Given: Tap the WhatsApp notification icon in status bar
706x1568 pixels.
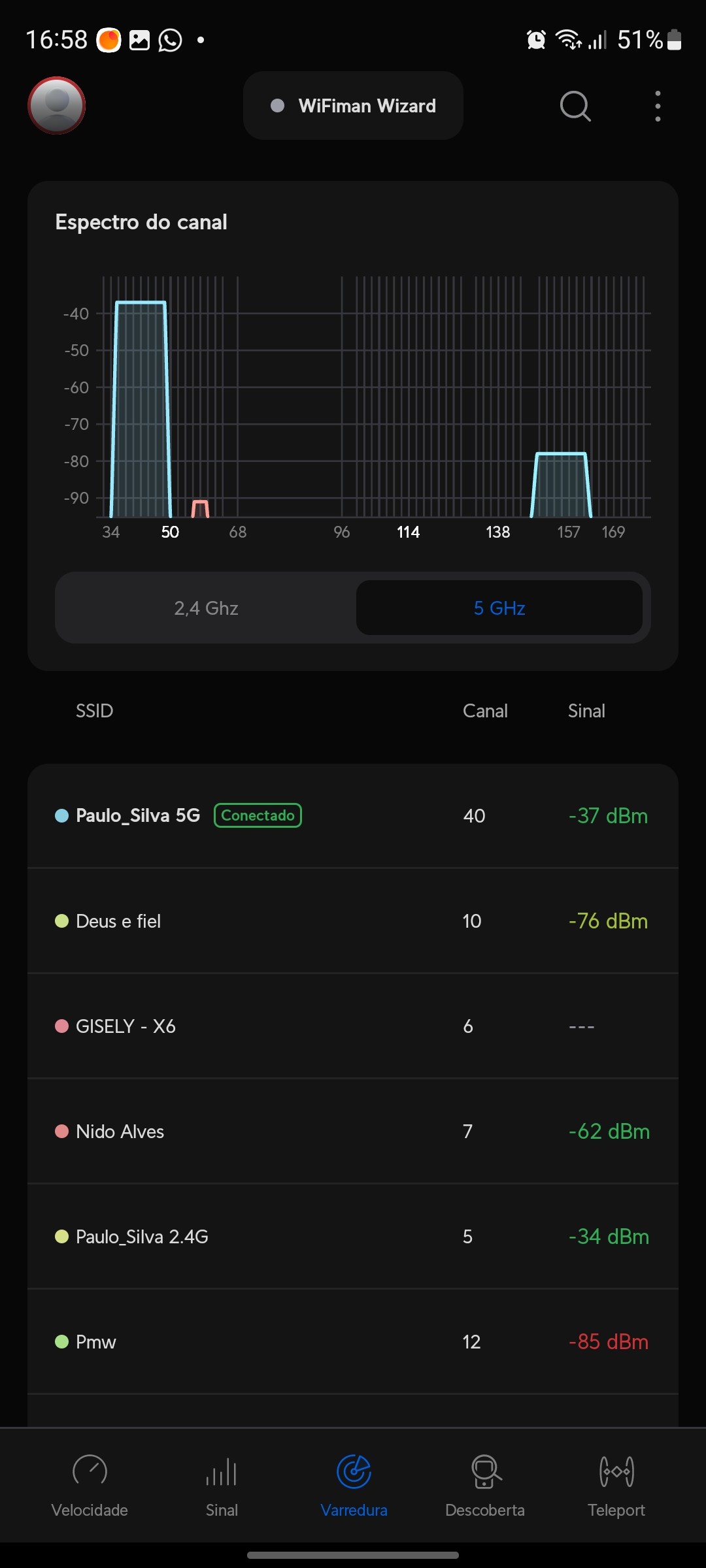Looking at the screenshot, I should click(x=171, y=40).
